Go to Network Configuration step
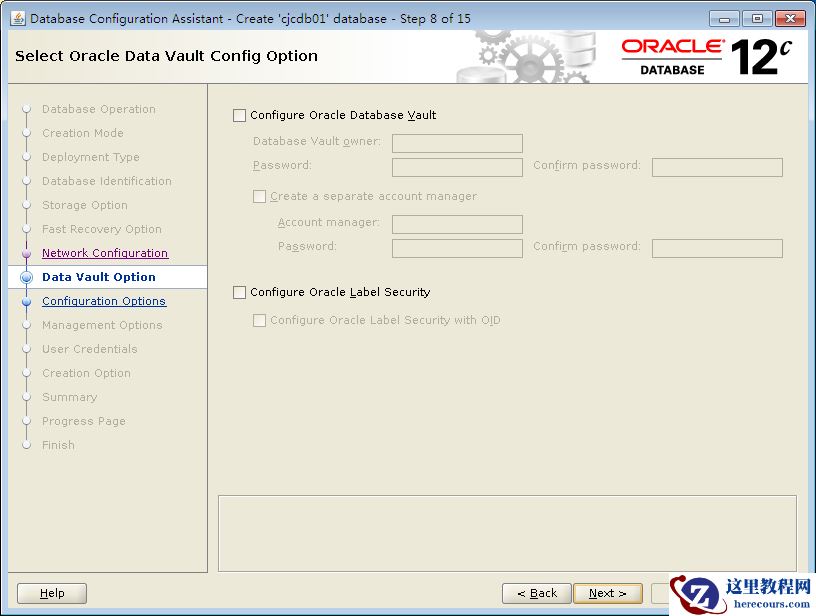The image size is (816, 616). pos(105,253)
